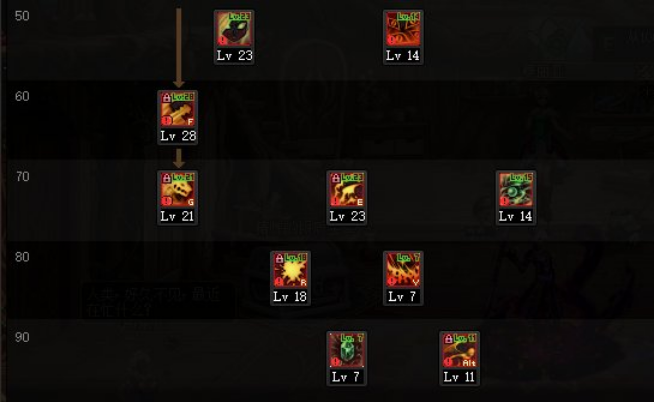Viewport: 654px width, 402px height.
Task: Click the dark hooded Lv 23 skill in row 50
Action: point(234,37)
